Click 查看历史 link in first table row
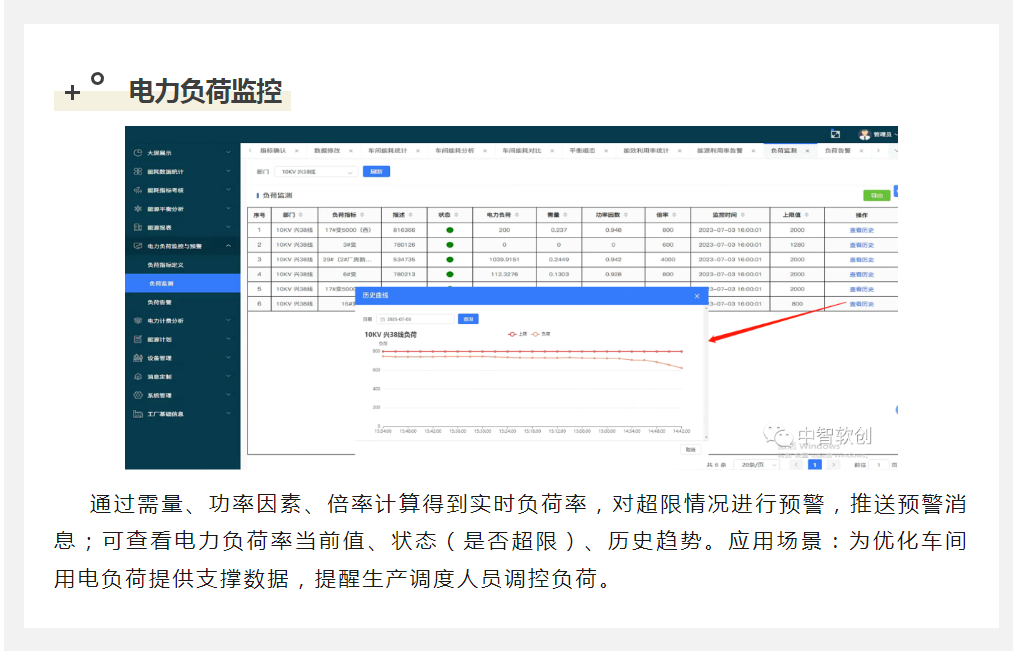Image resolution: width=1013 pixels, height=651 pixels. point(861,230)
